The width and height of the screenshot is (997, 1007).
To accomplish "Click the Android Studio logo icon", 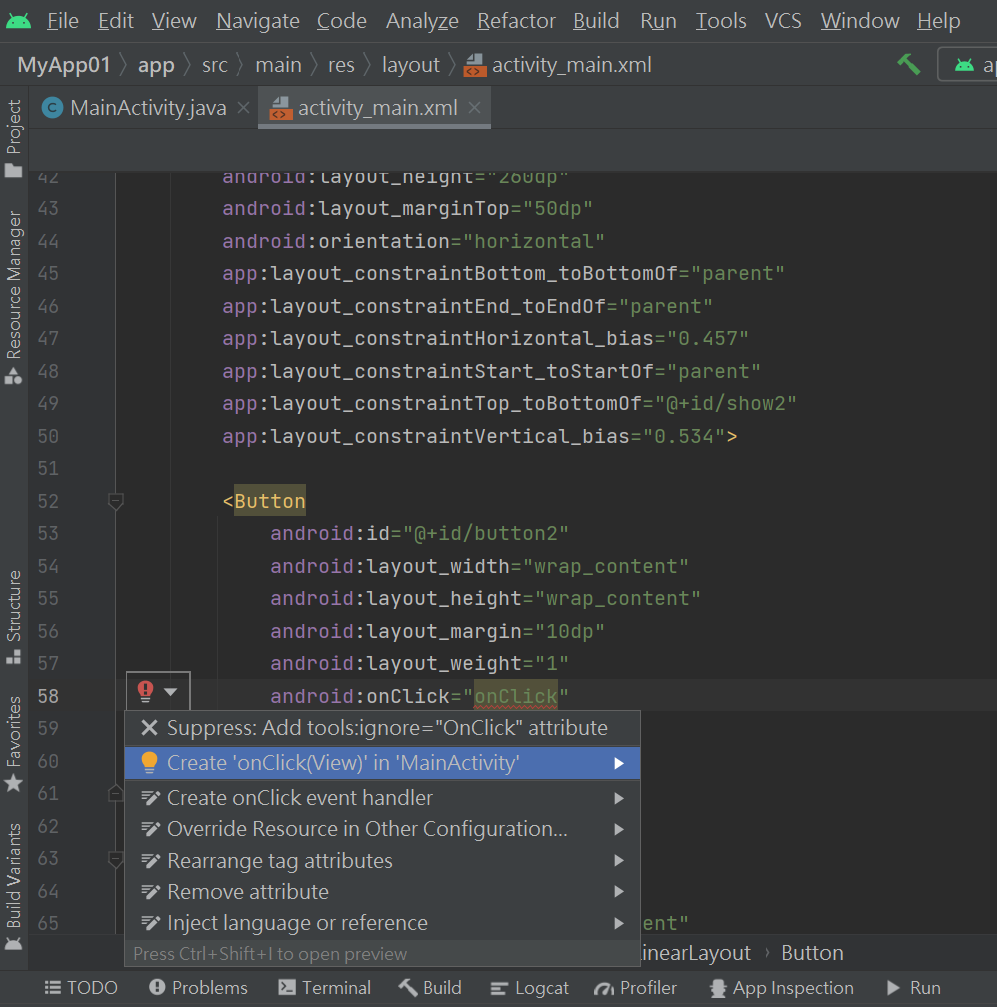I will [18, 21].
